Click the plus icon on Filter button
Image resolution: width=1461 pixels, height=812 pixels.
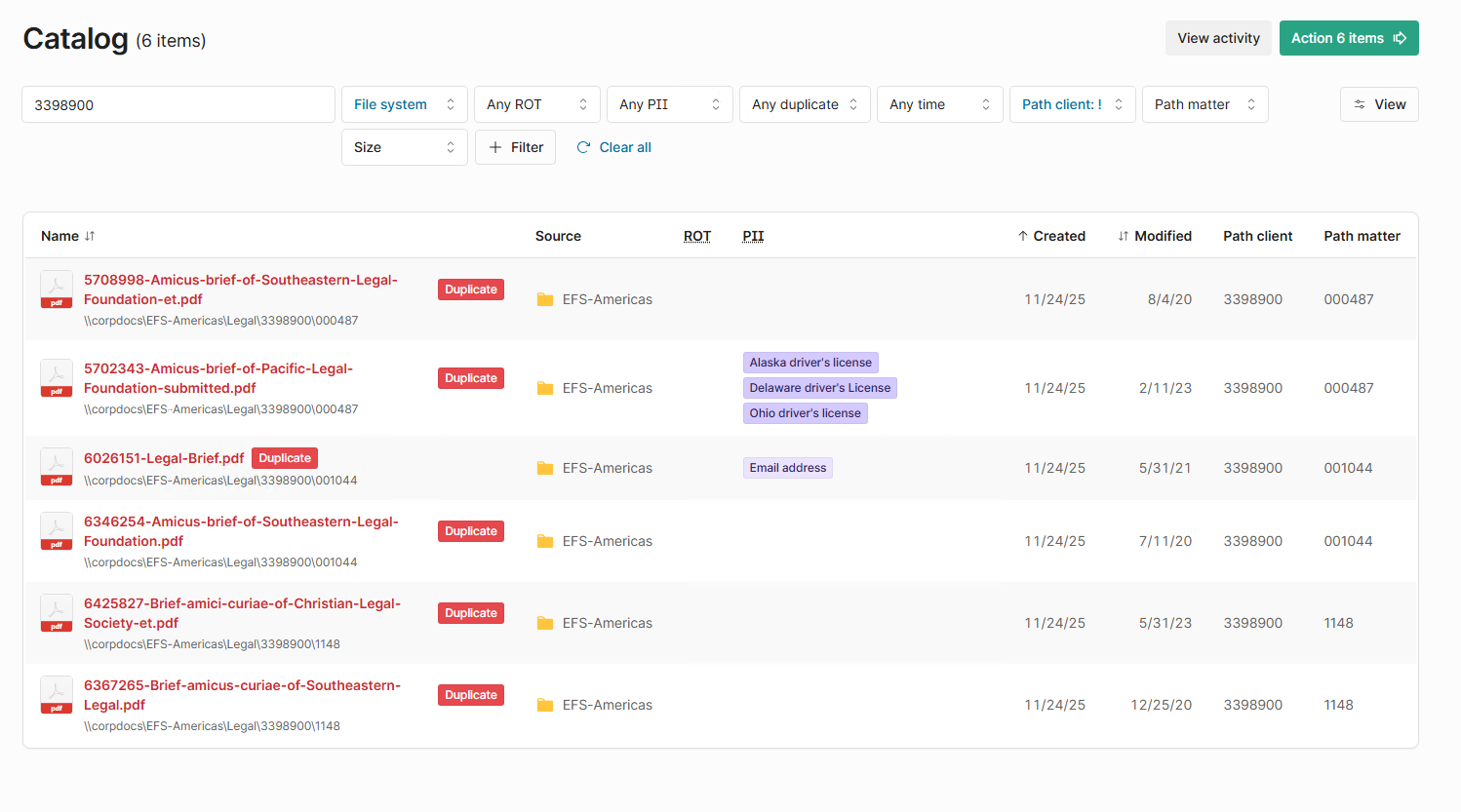(x=495, y=147)
